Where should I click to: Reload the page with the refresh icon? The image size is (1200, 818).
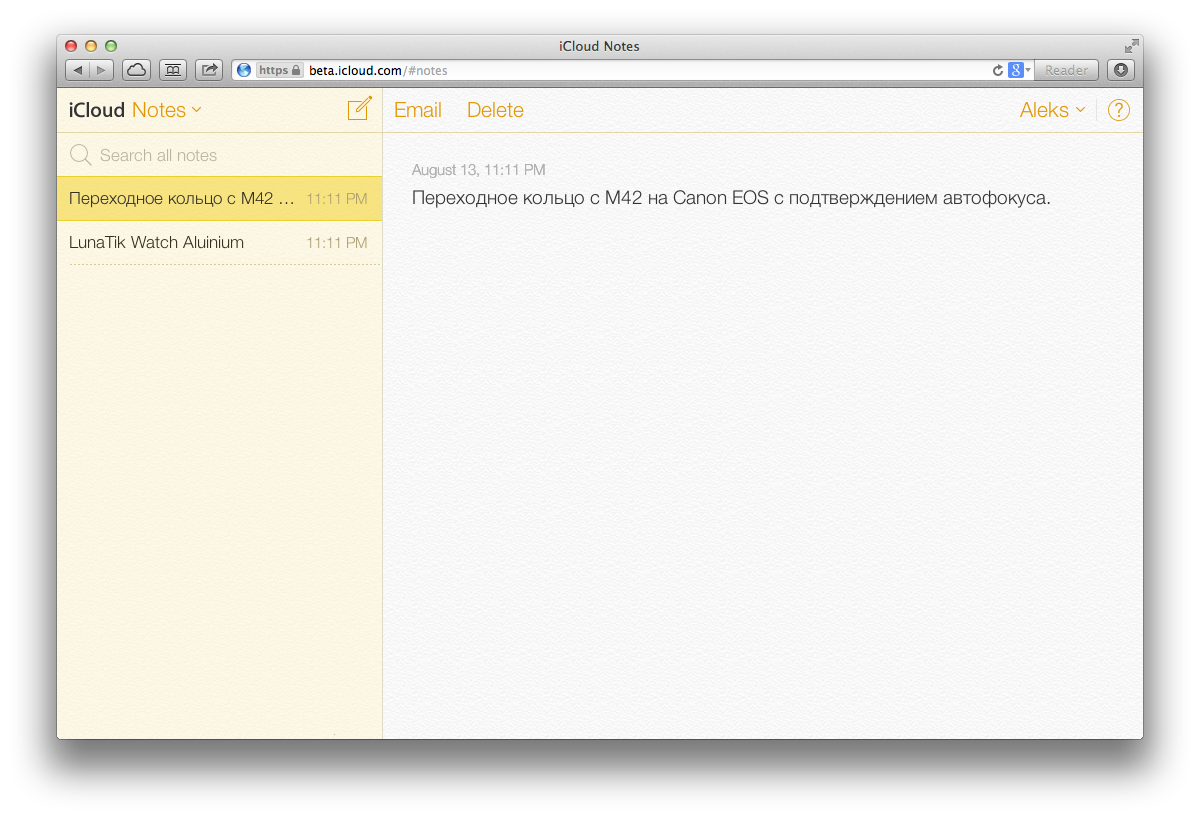[996, 70]
